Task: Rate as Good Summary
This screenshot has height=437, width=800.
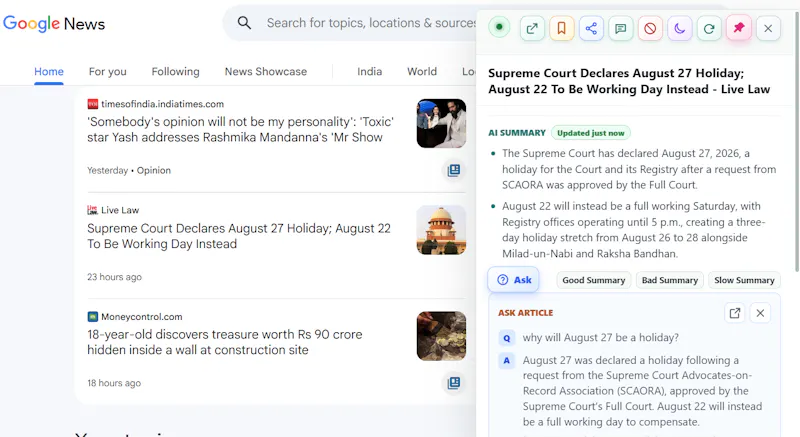Action: (594, 280)
